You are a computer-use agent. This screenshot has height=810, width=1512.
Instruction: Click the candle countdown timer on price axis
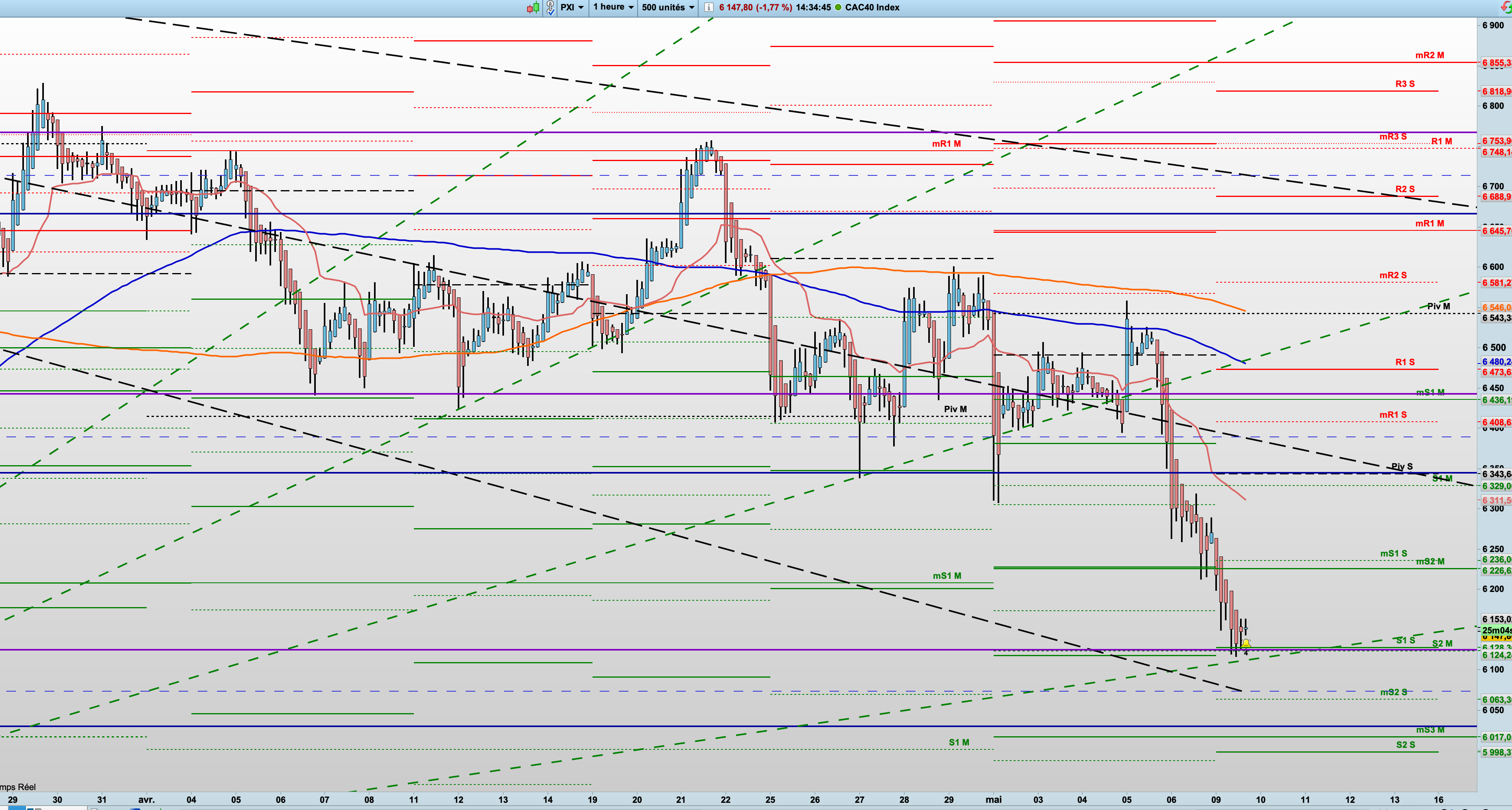[x=1496, y=630]
